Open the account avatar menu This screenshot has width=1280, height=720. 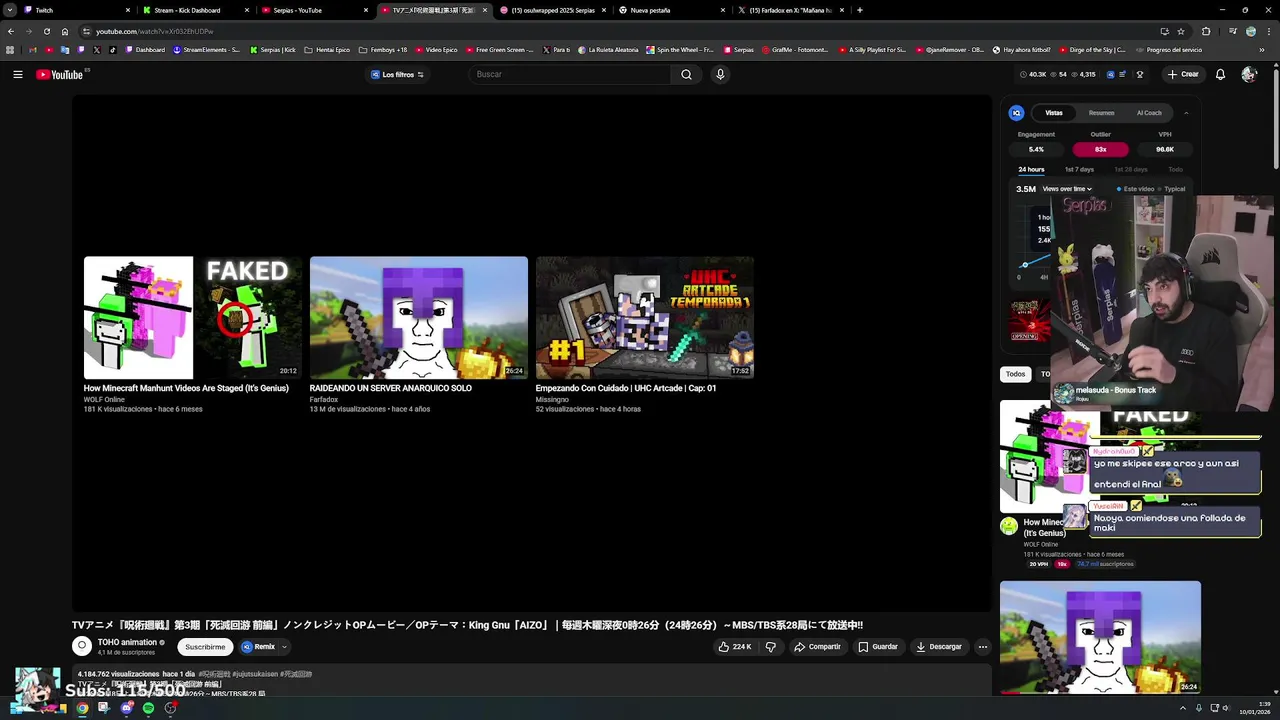1248,74
